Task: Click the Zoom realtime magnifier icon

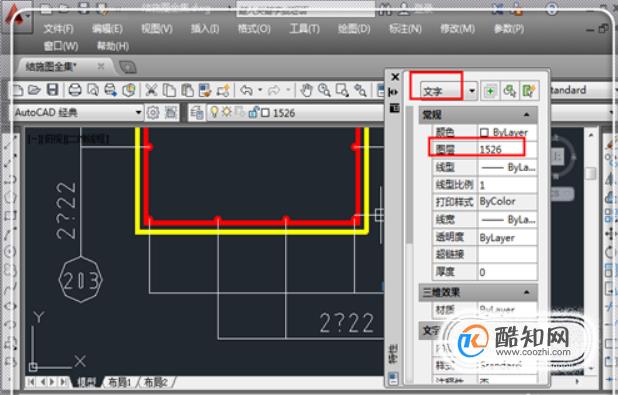Action: pyautogui.click(x=324, y=90)
